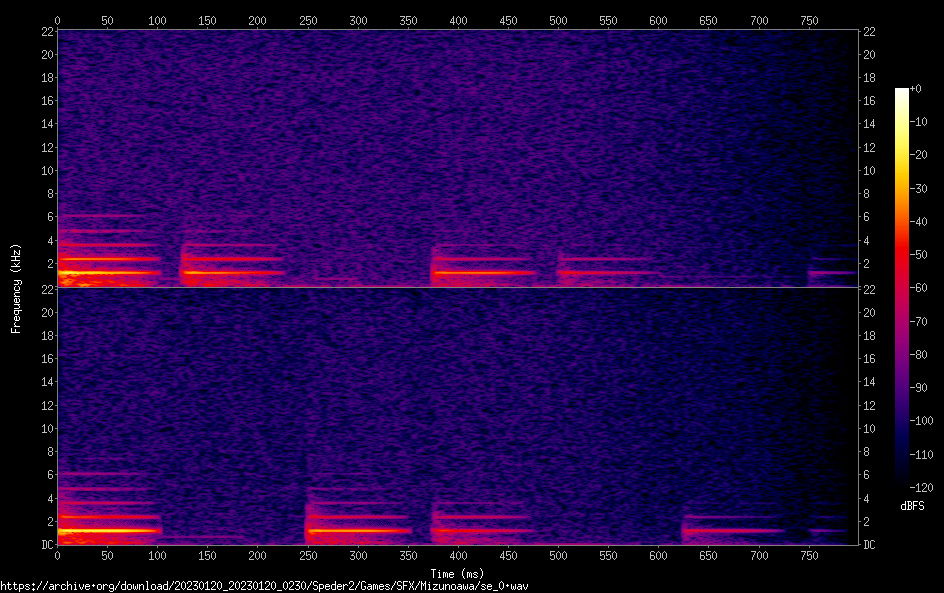Click the upper channel tone burst starting near 125 ms
944x593 pixels.
(x=230, y=271)
